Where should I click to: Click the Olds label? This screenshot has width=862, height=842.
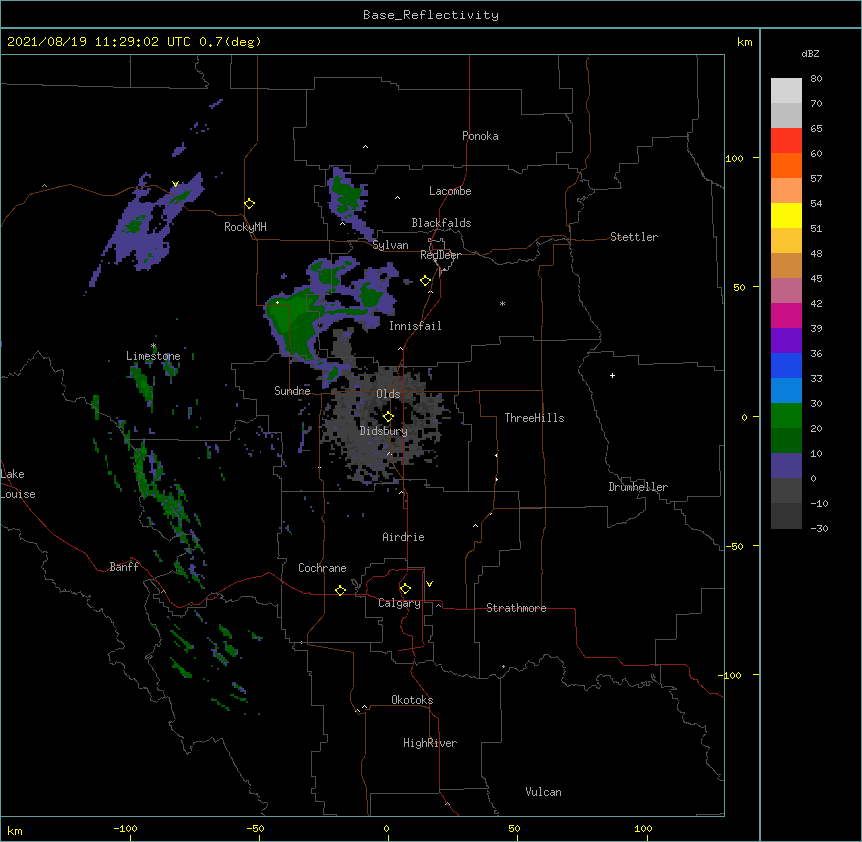pyautogui.click(x=388, y=394)
